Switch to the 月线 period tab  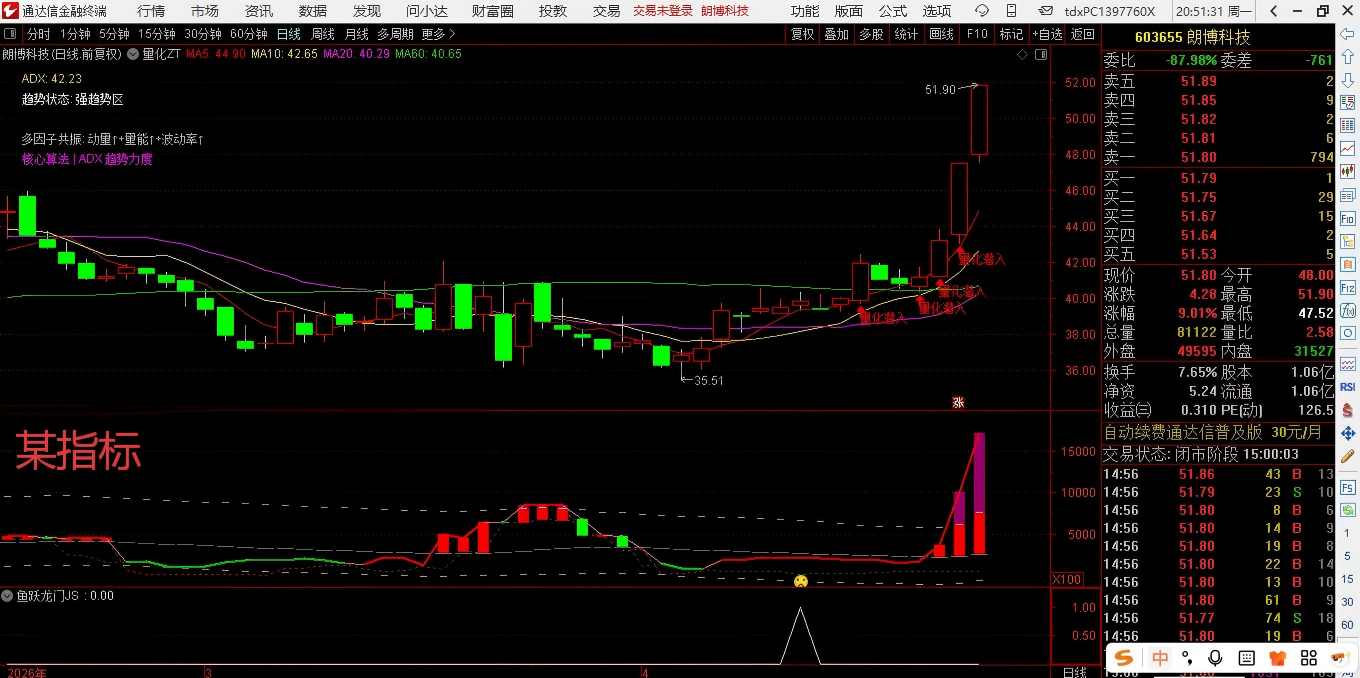(x=357, y=34)
